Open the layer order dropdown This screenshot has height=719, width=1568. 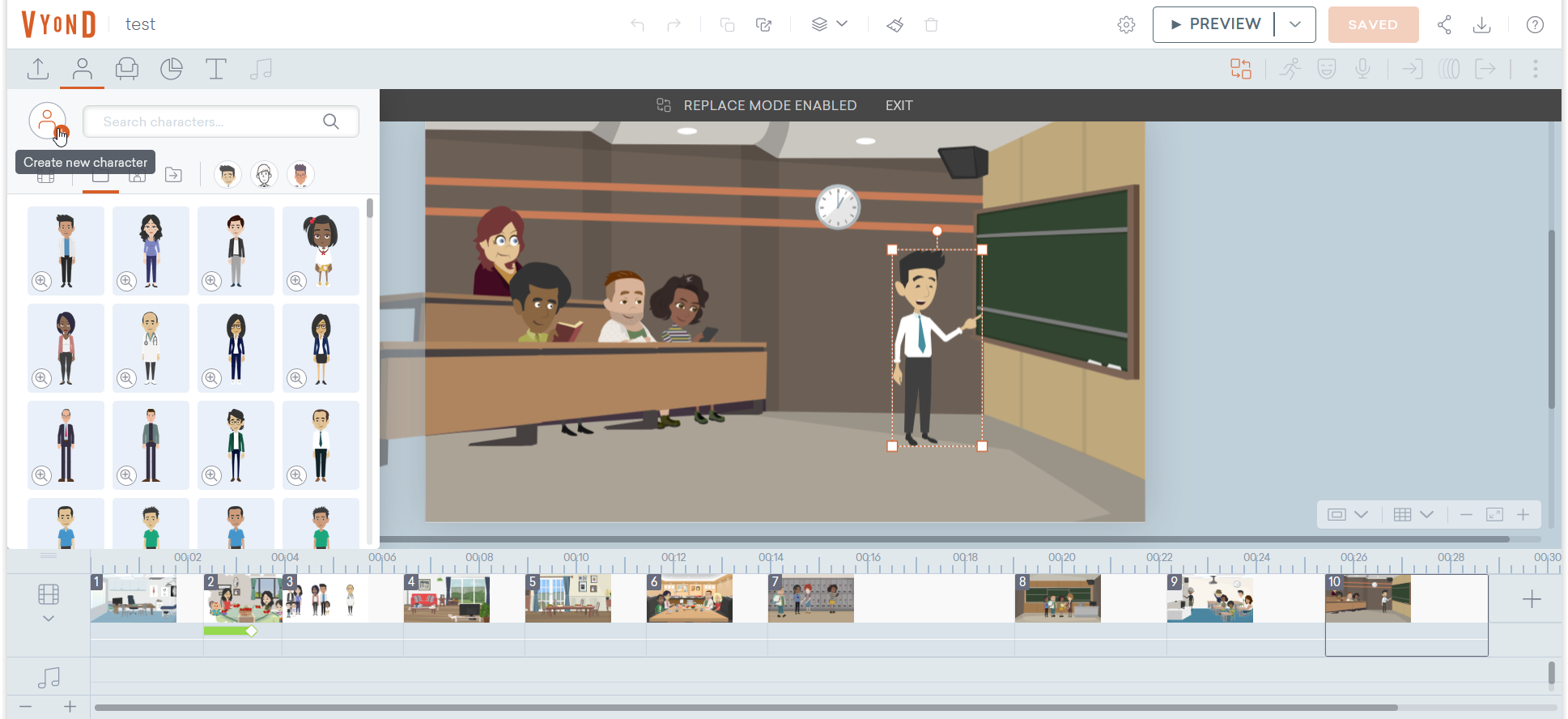coord(830,24)
